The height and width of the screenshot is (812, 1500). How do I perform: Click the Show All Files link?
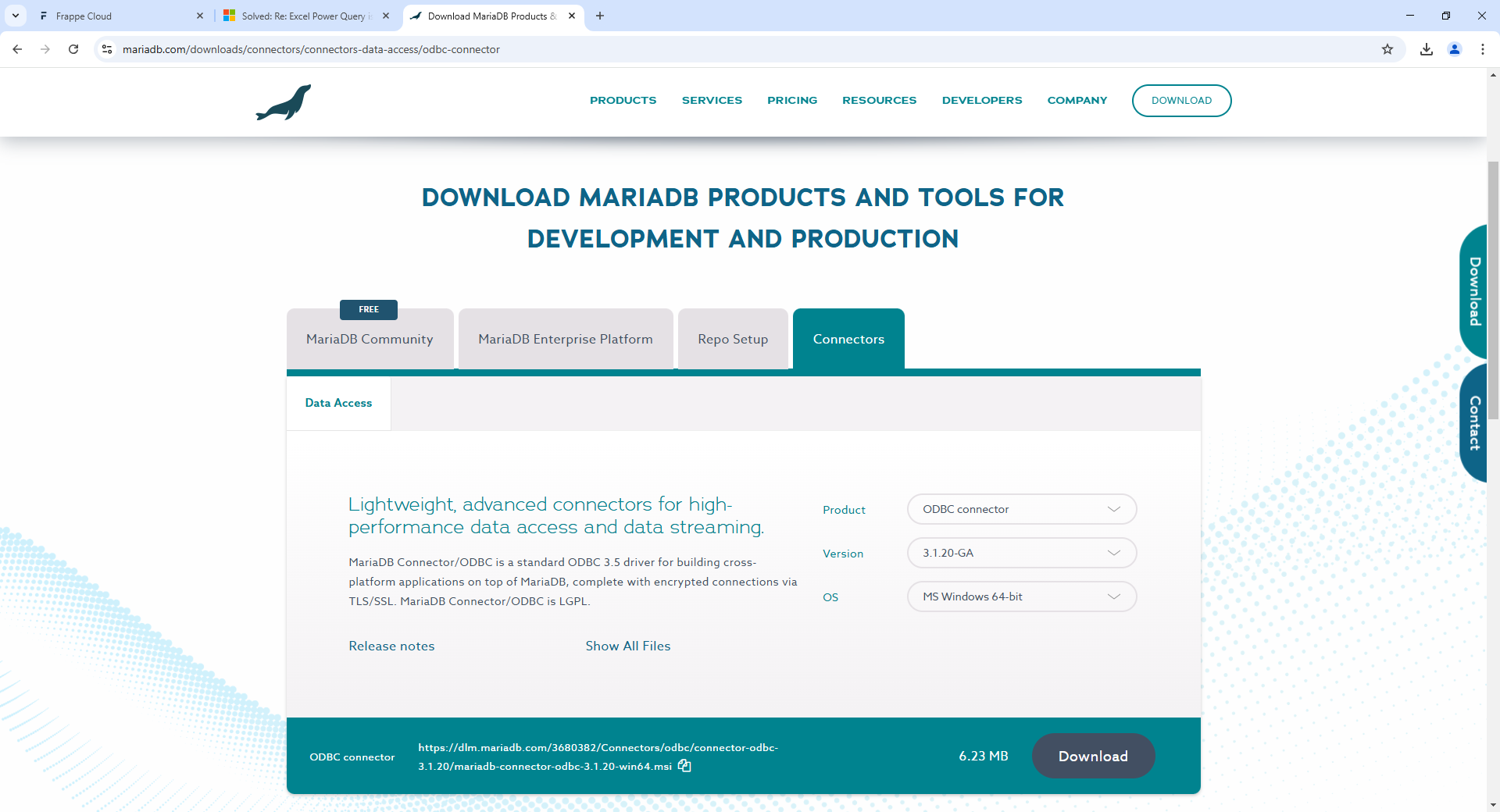[628, 646]
